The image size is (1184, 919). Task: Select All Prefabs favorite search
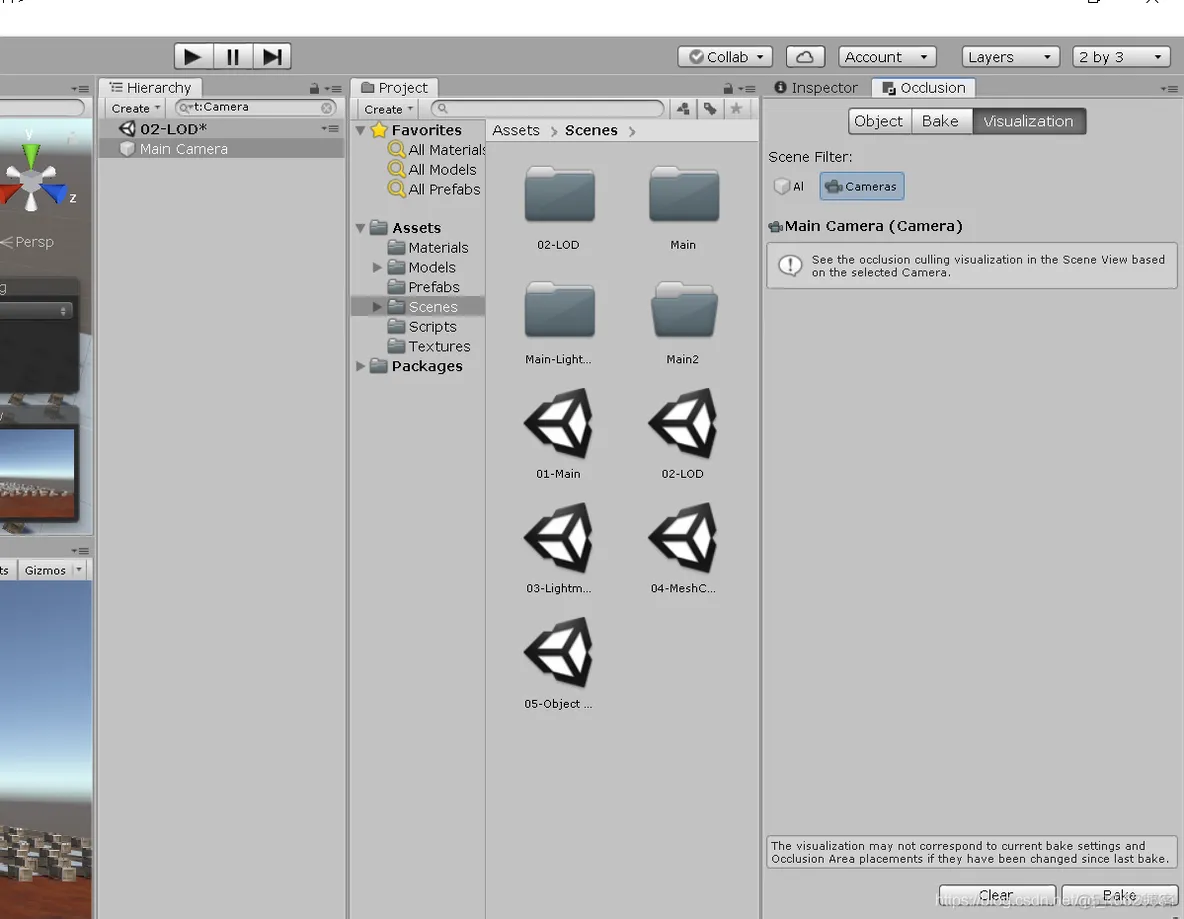[434, 189]
